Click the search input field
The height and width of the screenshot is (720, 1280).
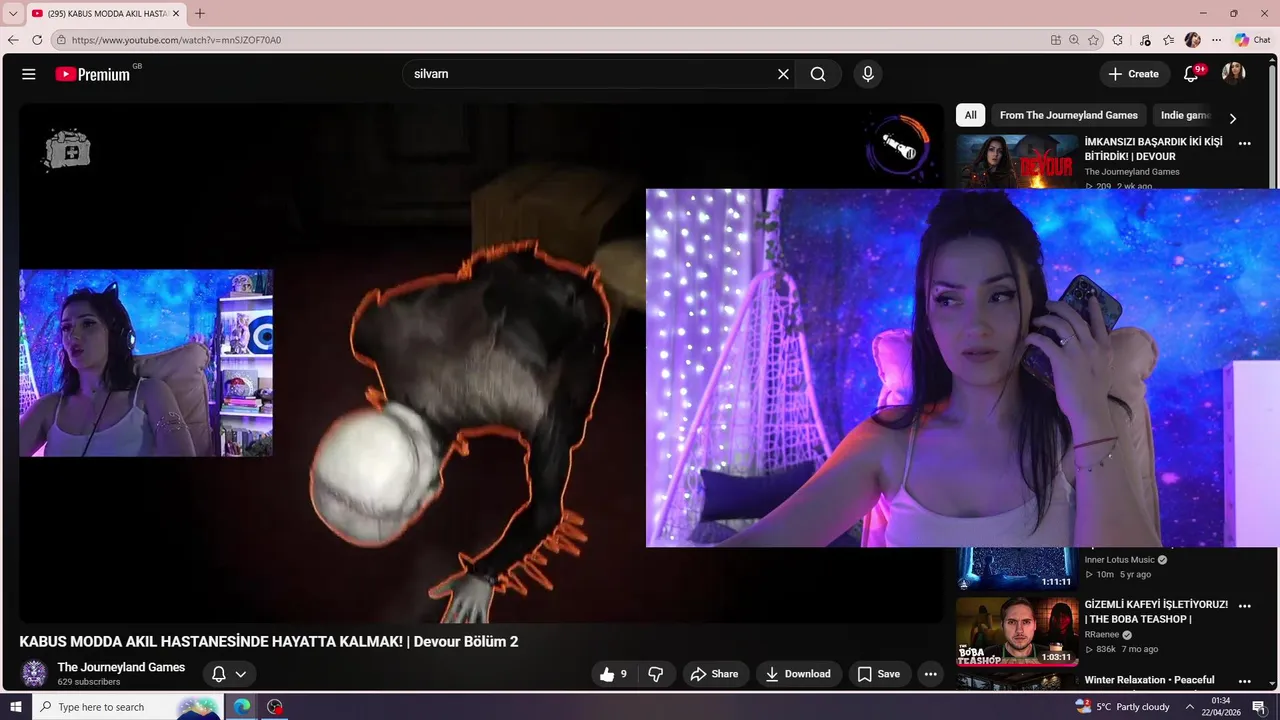click(590, 74)
